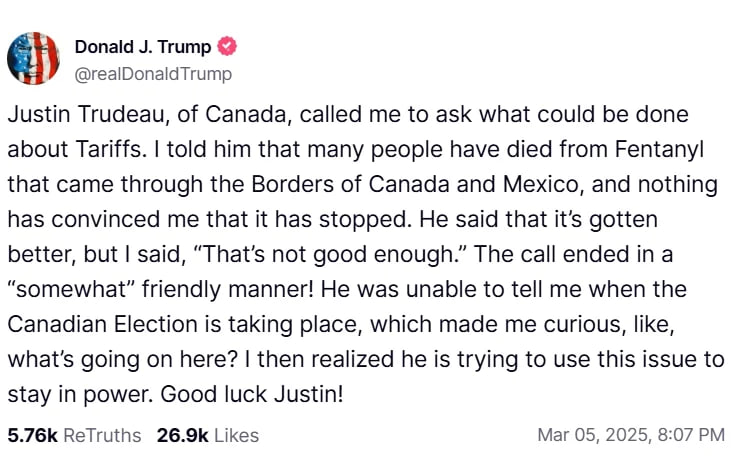Image resolution: width=740 pixels, height=469 pixels.
Task: Click the word Borders in the post
Action: [293, 184]
